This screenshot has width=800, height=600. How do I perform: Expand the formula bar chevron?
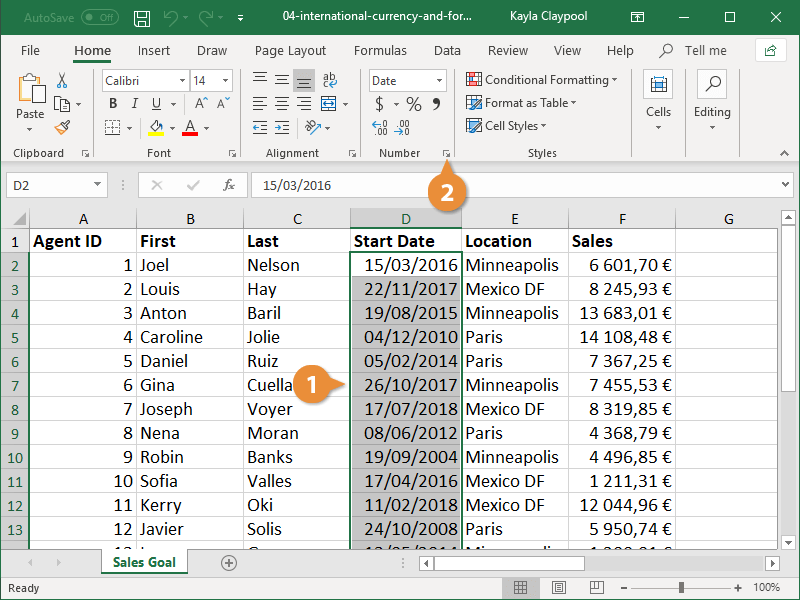point(786,185)
